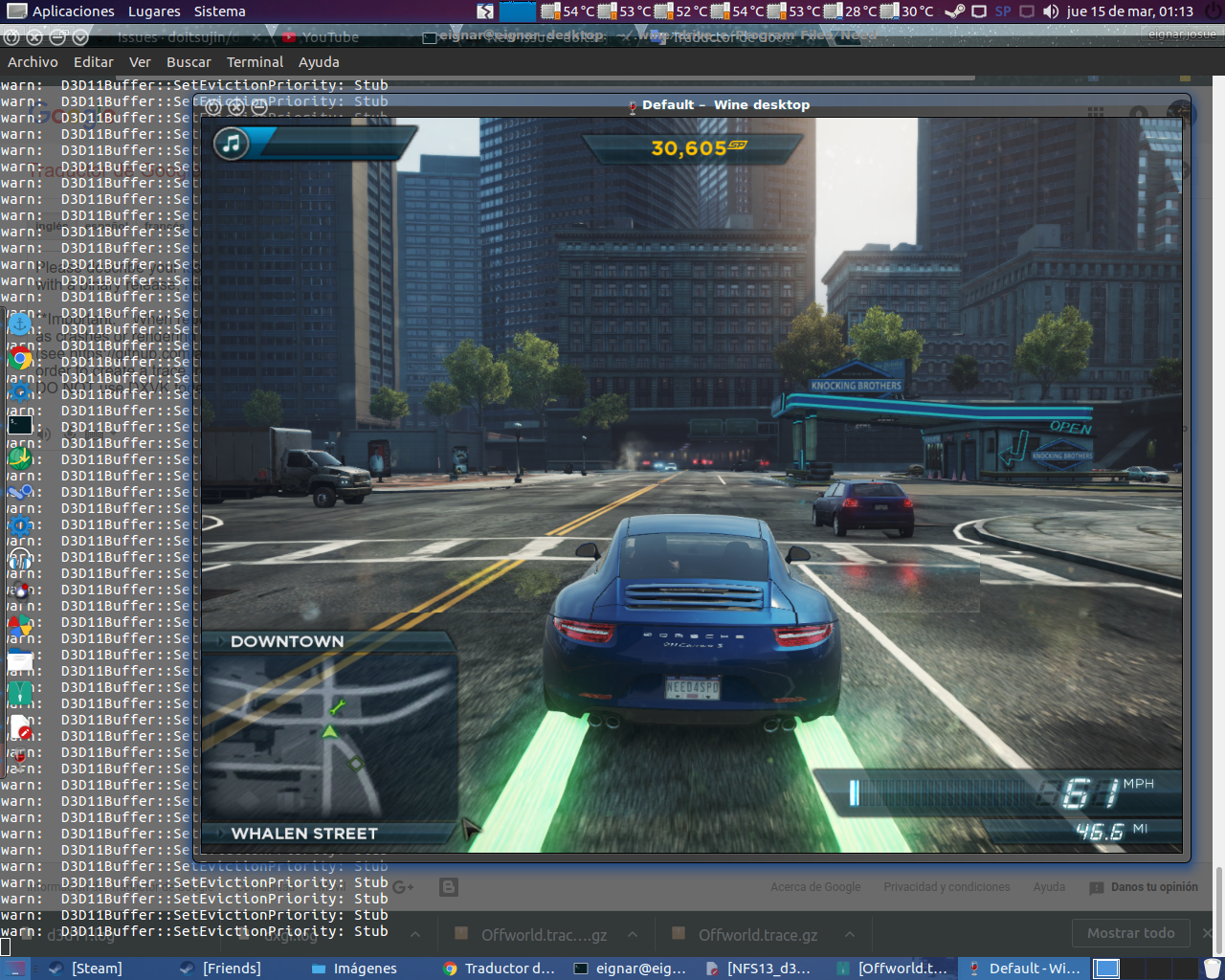Click the power icon in top-right corner
The height and width of the screenshot is (980, 1225).
(x=1213, y=11)
